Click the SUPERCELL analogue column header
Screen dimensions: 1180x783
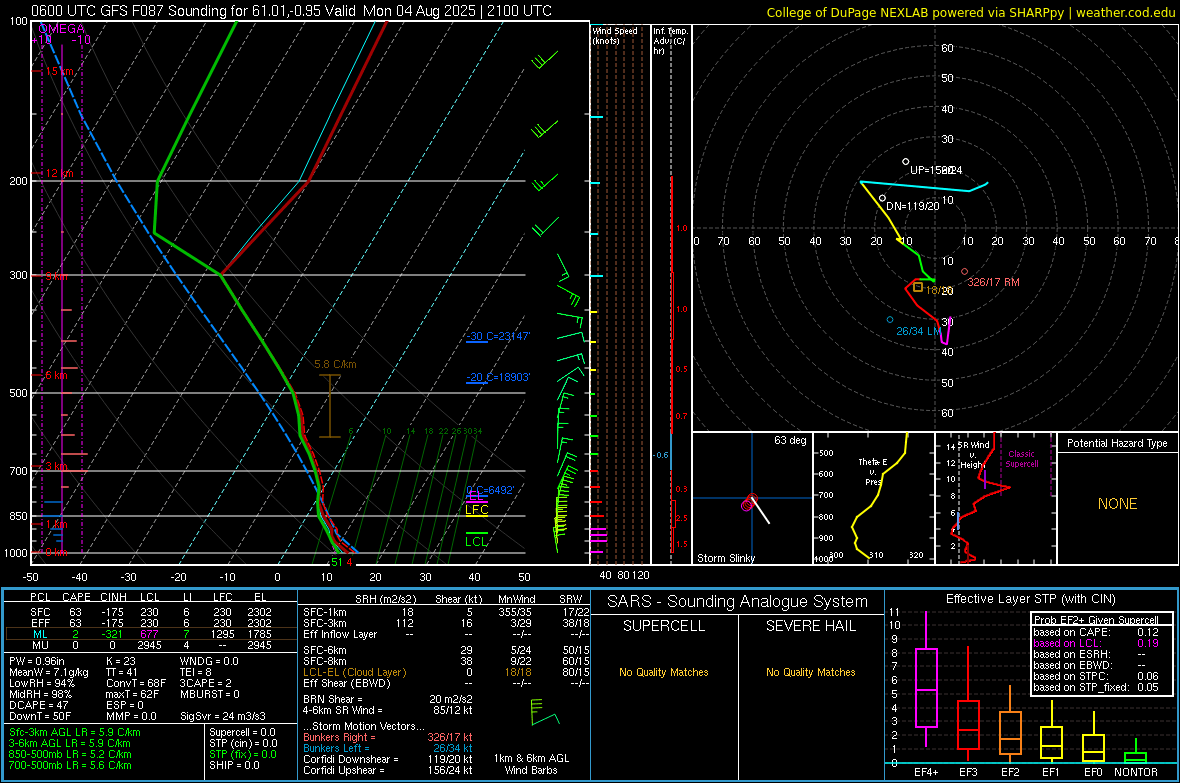tap(664, 626)
